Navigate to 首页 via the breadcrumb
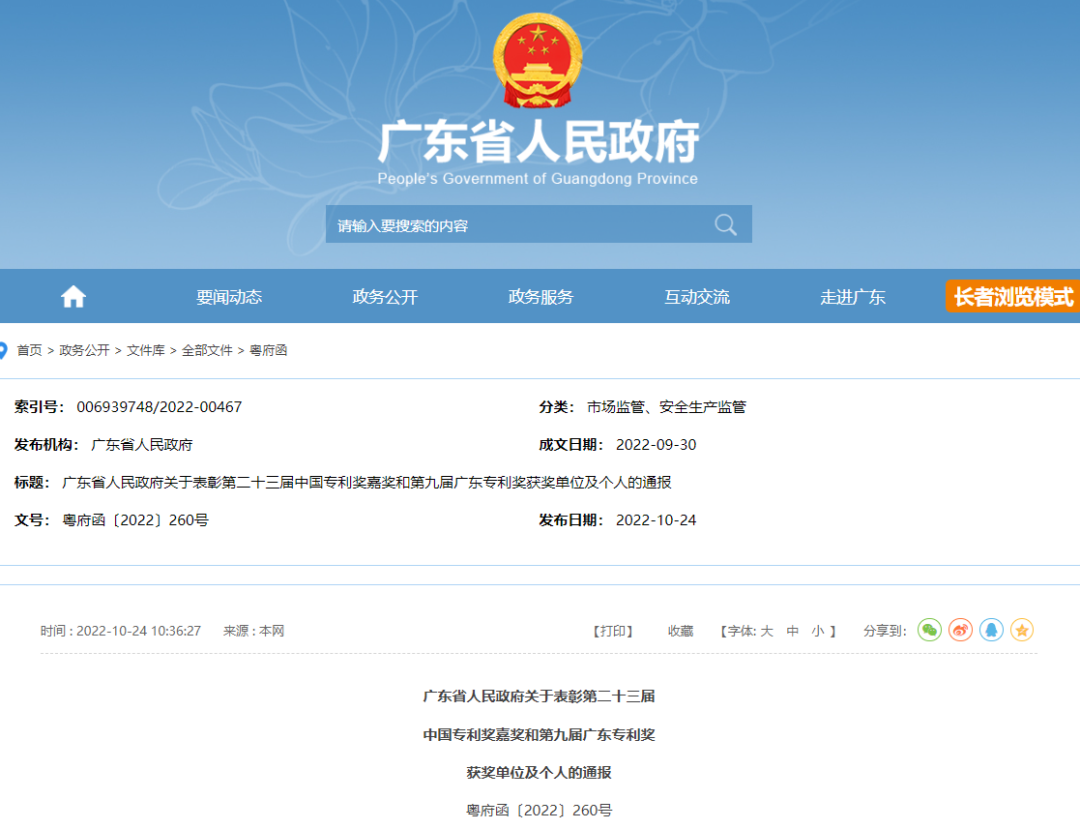The height and width of the screenshot is (829, 1080). pos(32,351)
